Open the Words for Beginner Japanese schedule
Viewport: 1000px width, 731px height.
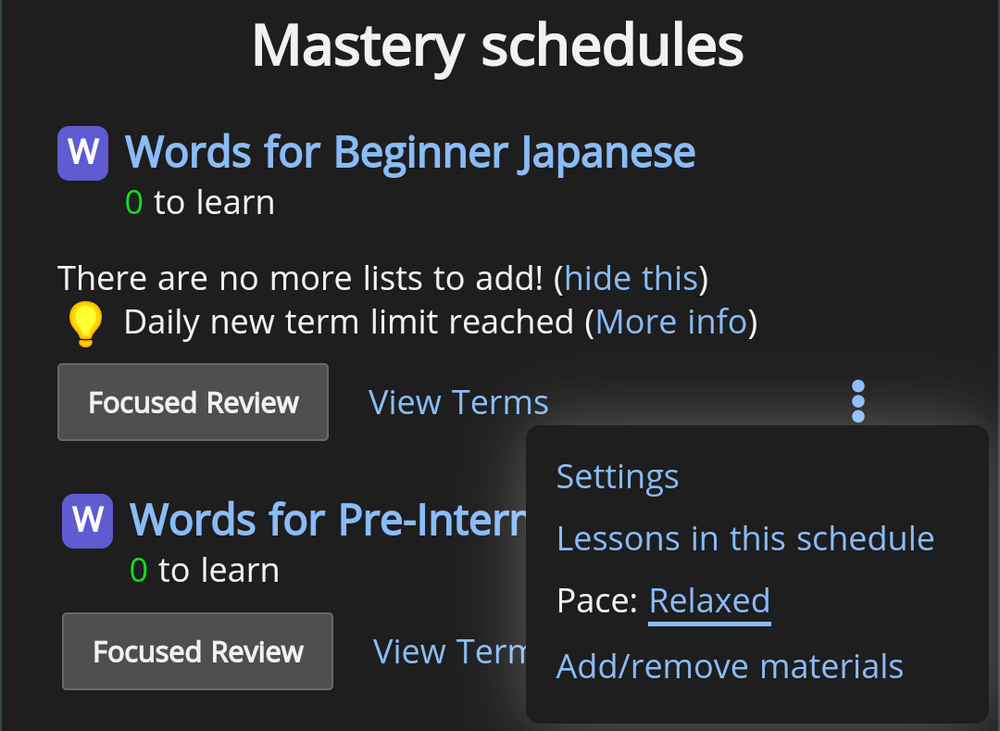click(410, 153)
